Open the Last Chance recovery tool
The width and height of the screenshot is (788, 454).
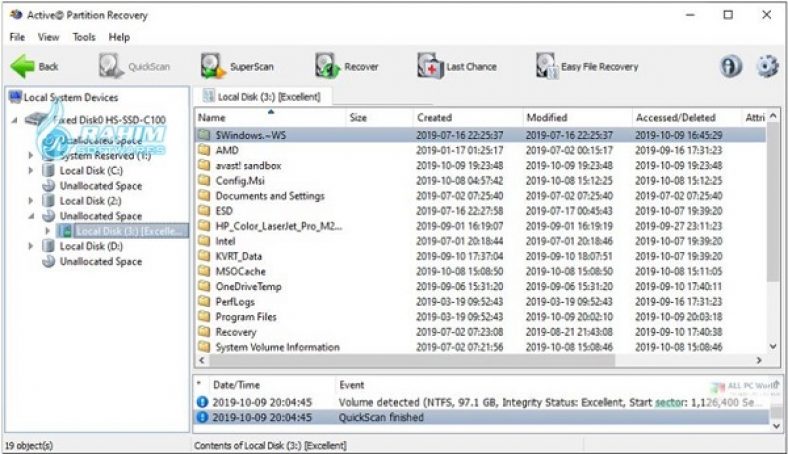click(456, 66)
